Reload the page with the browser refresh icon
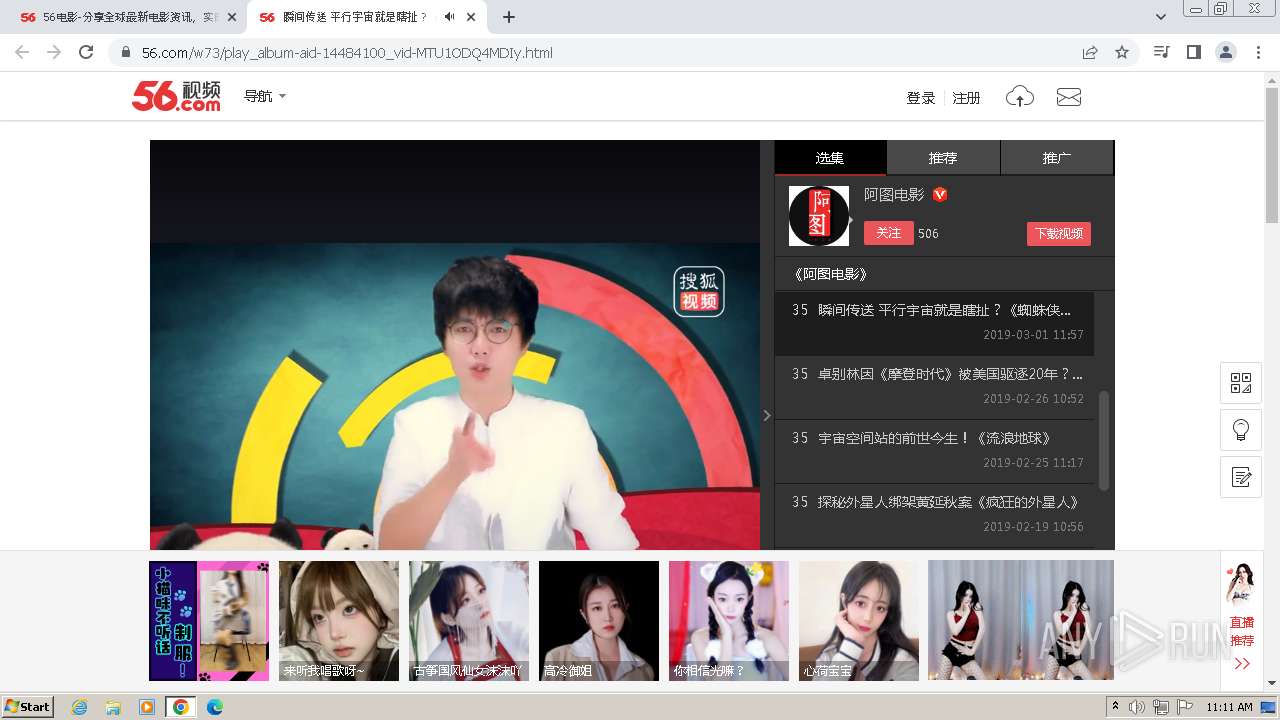This screenshot has width=1280, height=720. coord(86,52)
